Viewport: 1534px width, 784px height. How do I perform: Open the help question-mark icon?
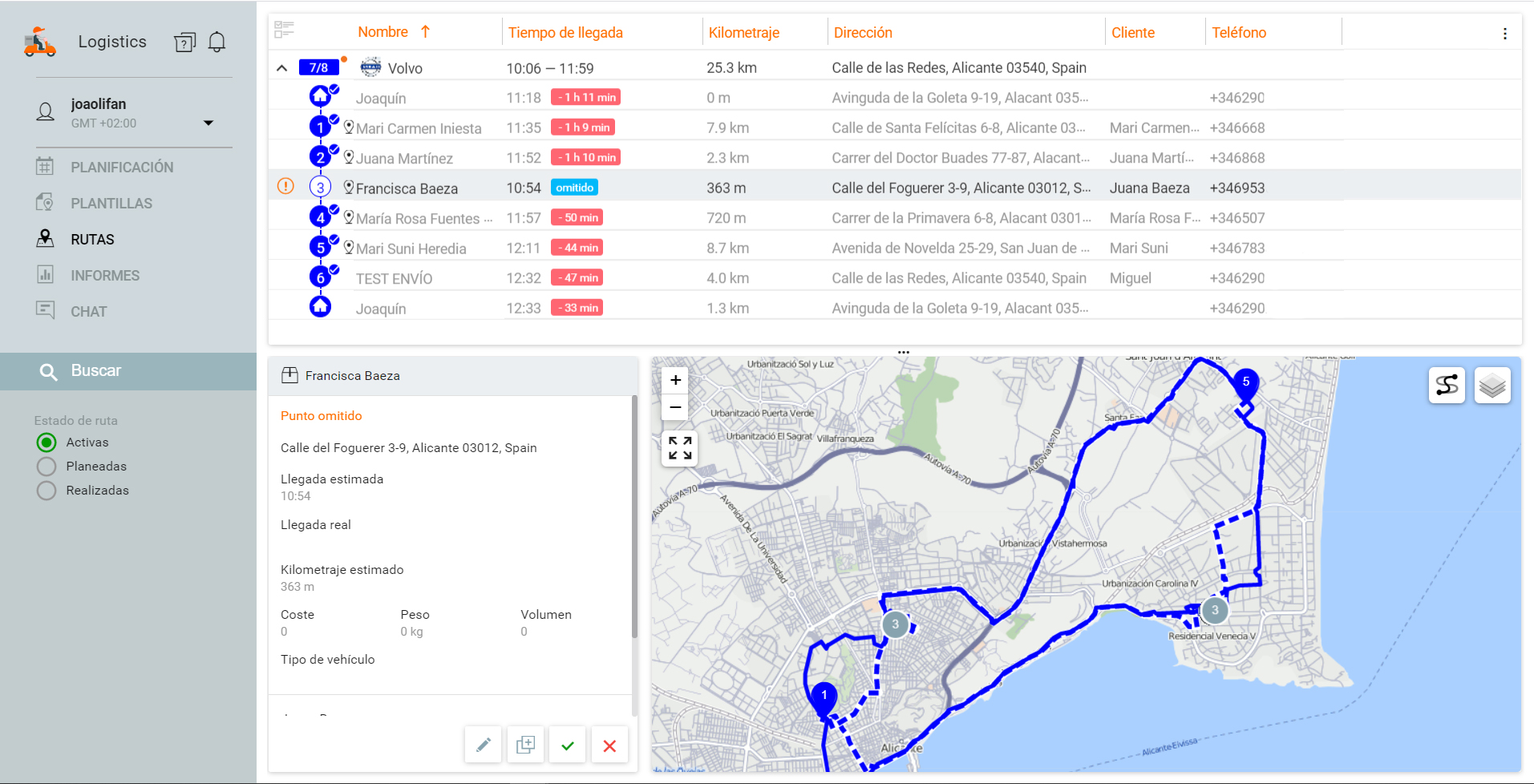click(184, 42)
